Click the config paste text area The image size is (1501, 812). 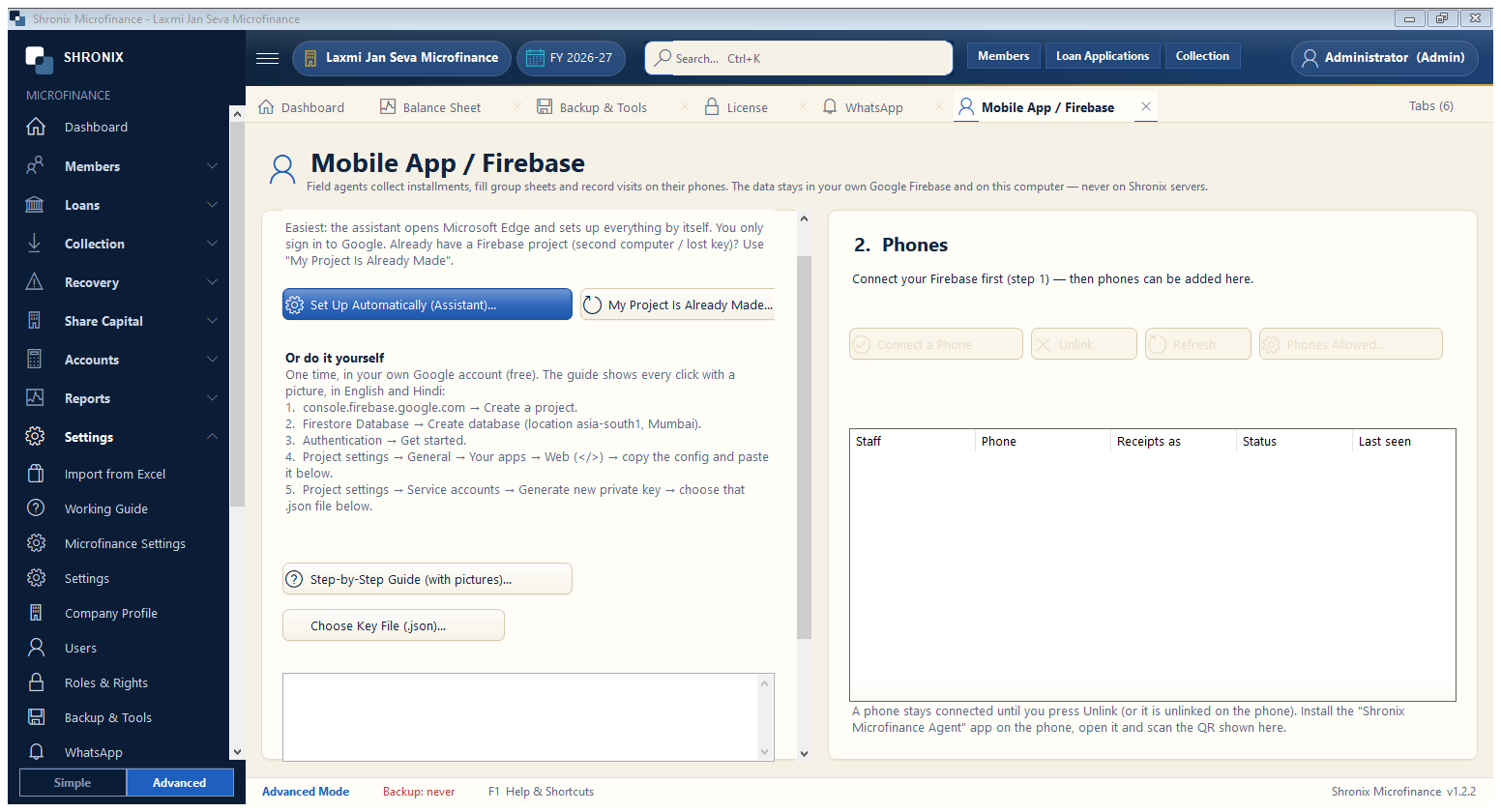[520, 717]
